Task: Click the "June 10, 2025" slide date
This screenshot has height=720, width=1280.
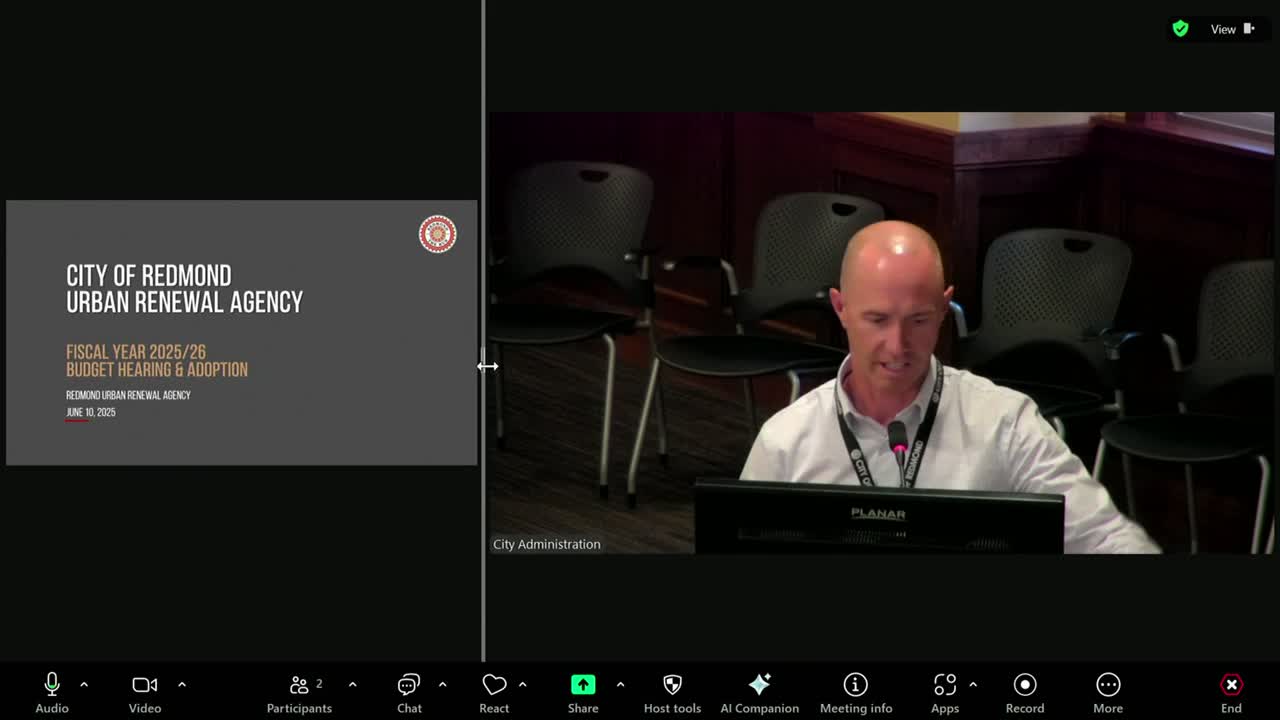Action: pyautogui.click(x=91, y=413)
